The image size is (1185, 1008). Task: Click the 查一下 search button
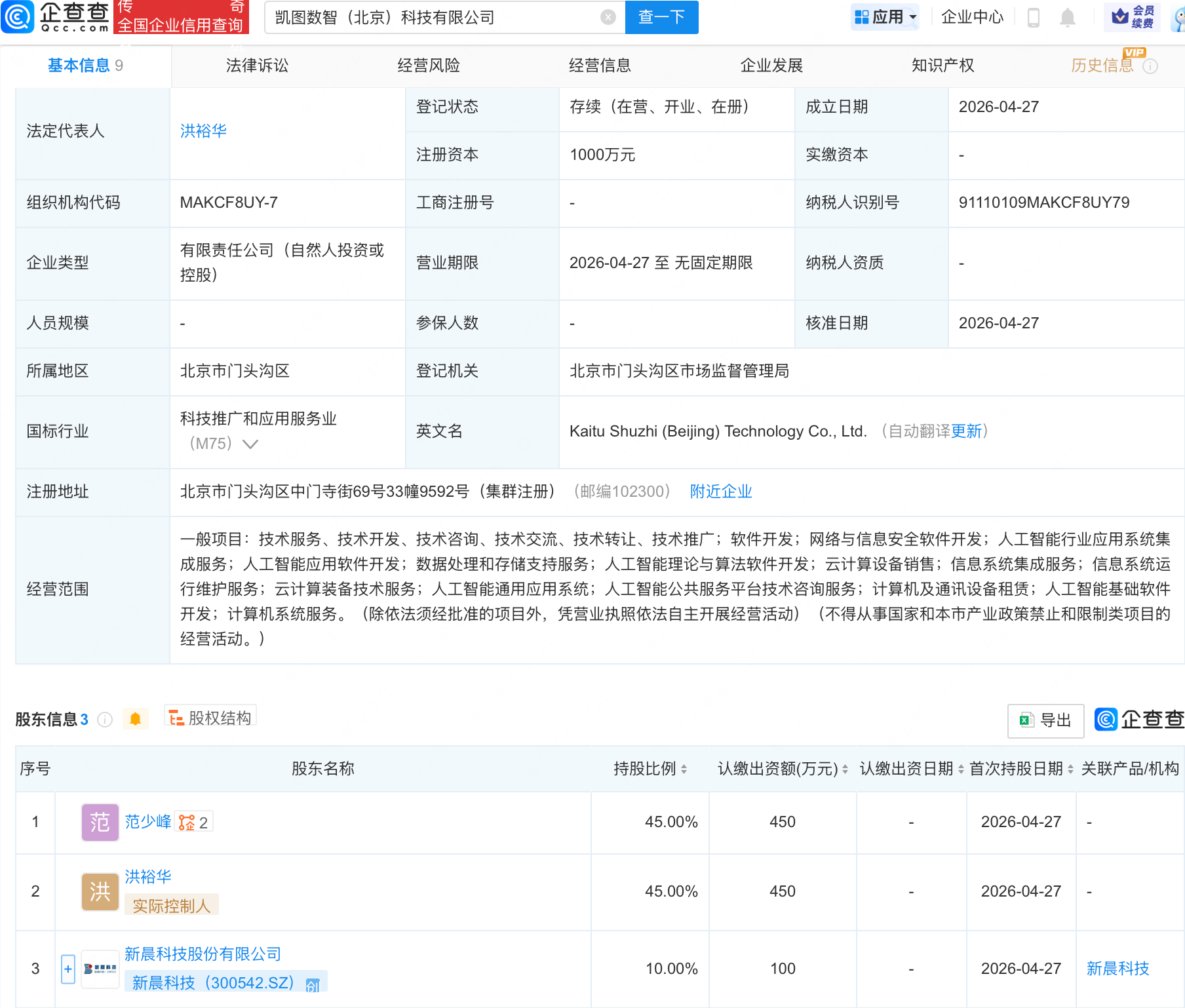[x=661, y=17]
